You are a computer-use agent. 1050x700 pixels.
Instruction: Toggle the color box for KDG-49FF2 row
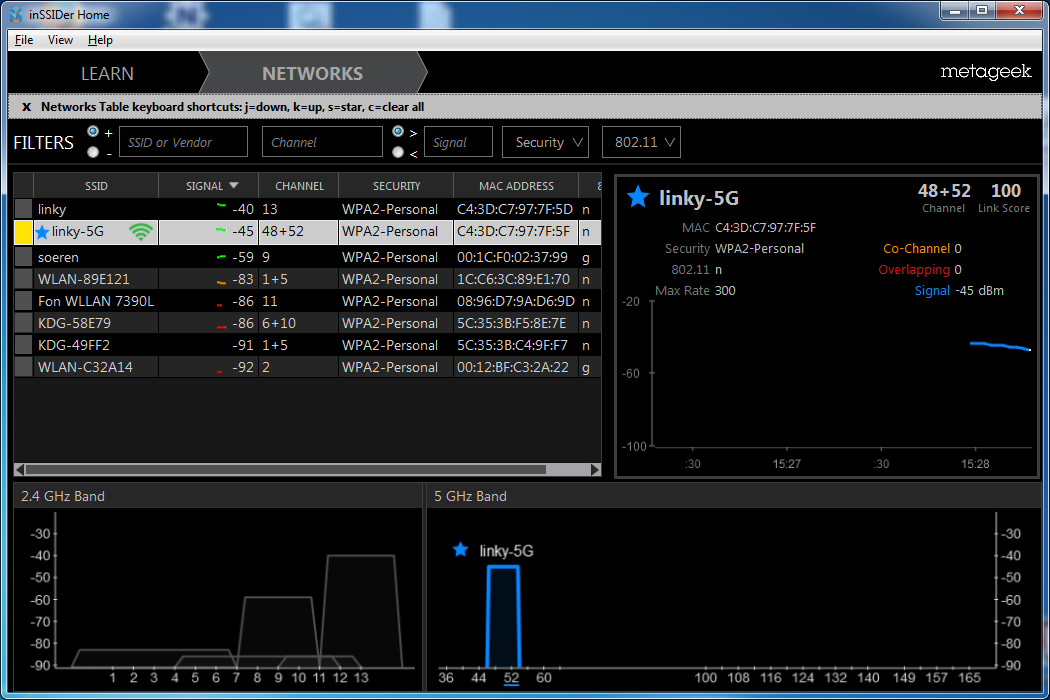tap(23, 345)
